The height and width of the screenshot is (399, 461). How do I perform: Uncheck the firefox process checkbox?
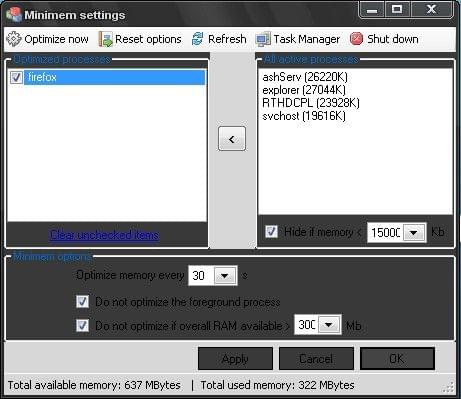16,77
